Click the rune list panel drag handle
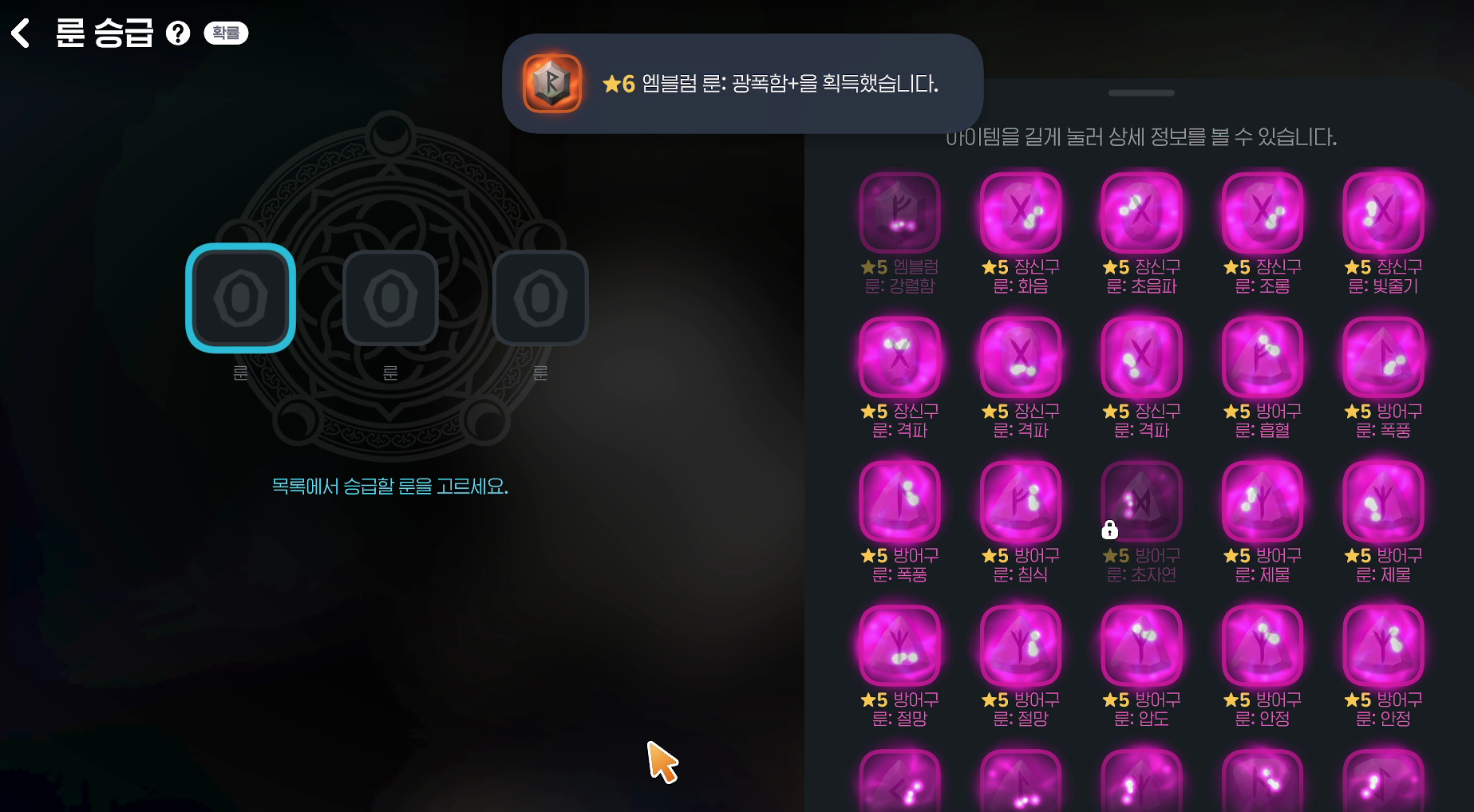This screenshot has height=812, width=1474. click(1141, 93)
